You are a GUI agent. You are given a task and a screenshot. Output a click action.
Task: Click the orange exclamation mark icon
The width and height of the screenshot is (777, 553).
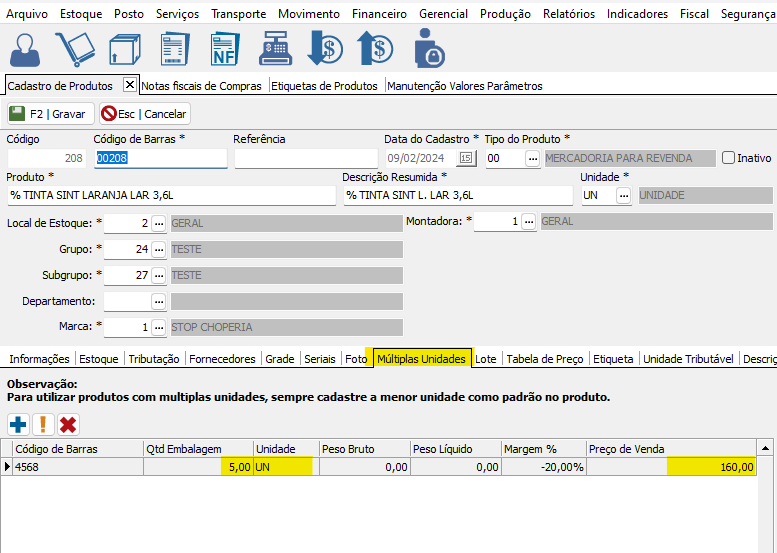[x=43, y=424]
